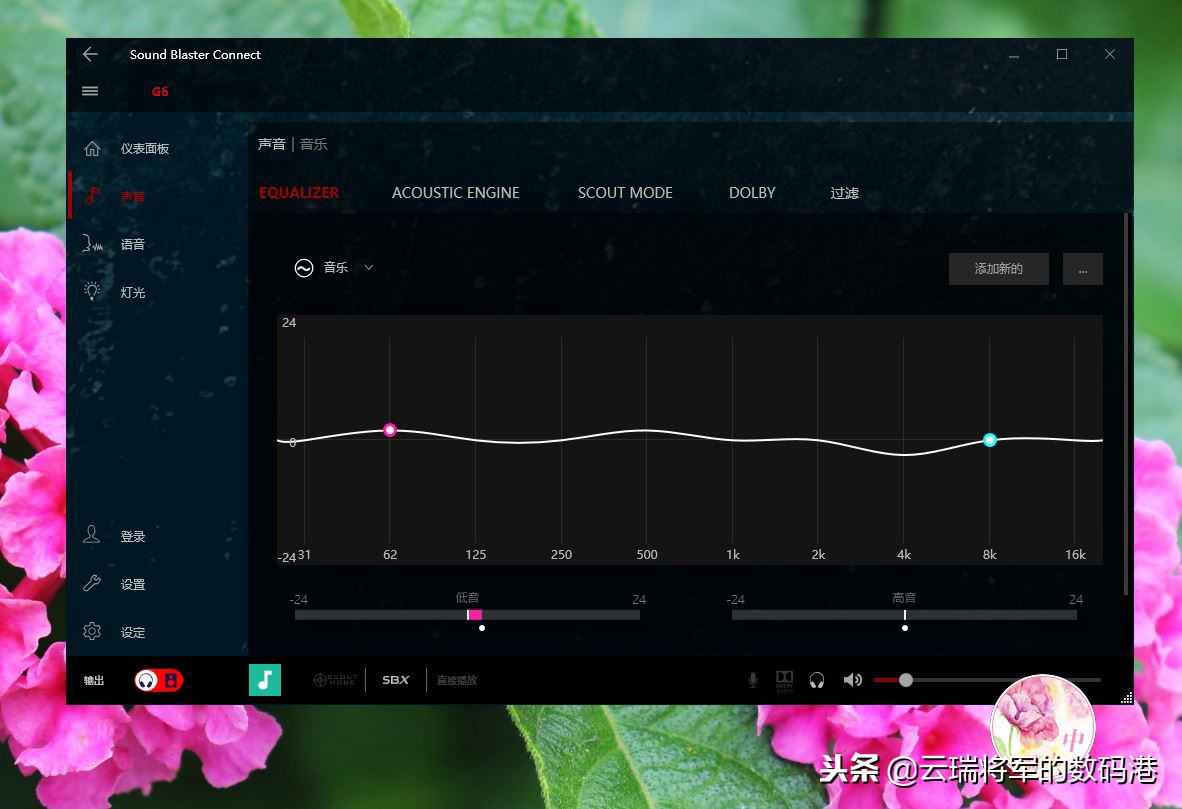Open 登录 in the sidebar
Viewport: 1182px width, 809px height.
(133, 536)
